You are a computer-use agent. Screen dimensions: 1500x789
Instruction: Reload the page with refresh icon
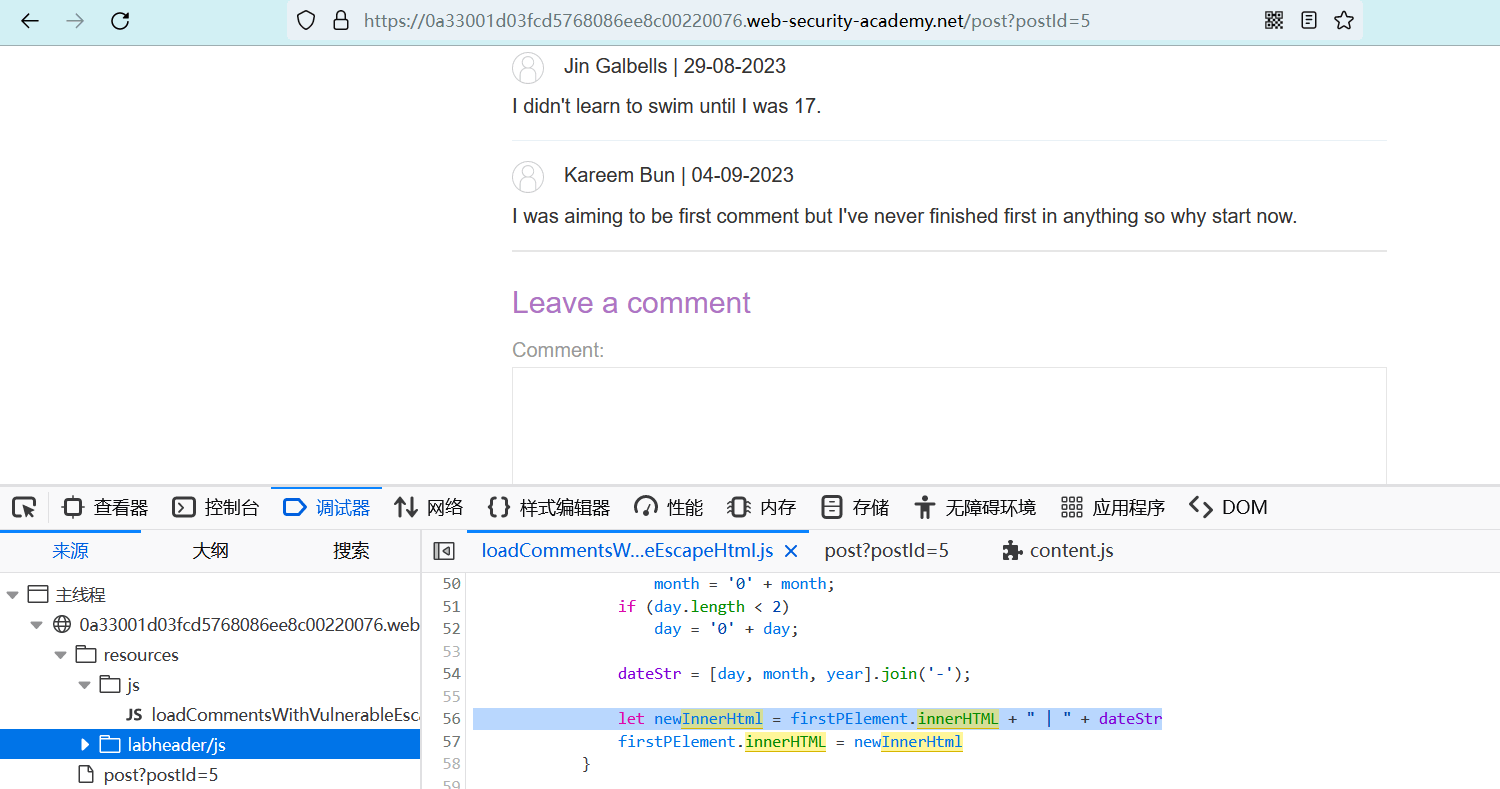point(120,20)
